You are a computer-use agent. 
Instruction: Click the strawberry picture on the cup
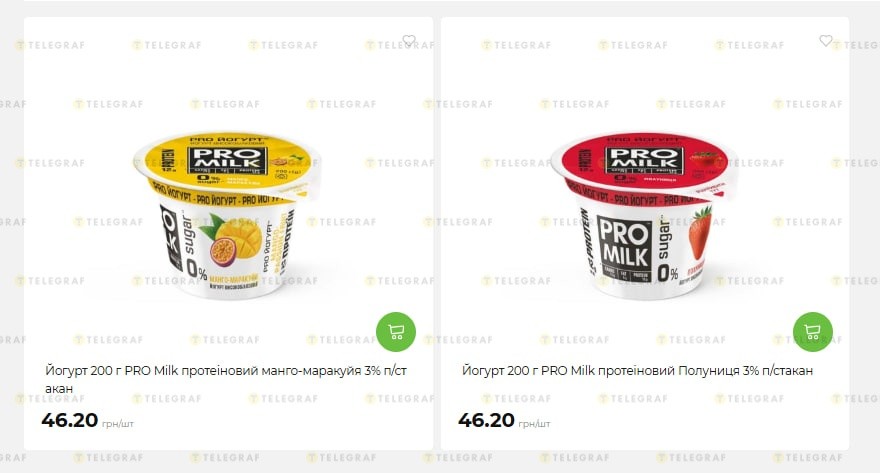pos(700,232)
